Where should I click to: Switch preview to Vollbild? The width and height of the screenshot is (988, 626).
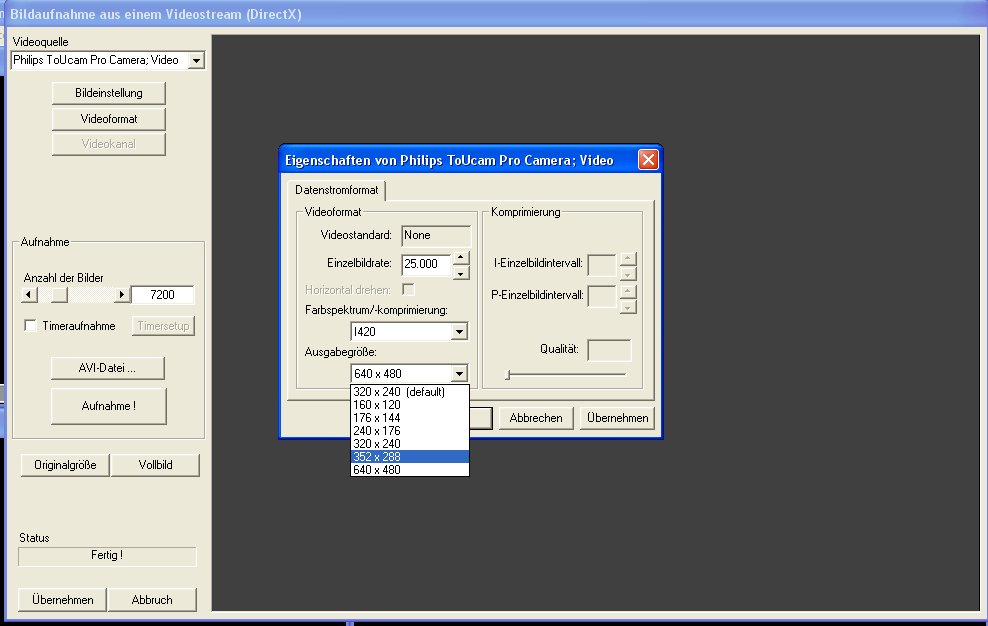coord(155,465)
